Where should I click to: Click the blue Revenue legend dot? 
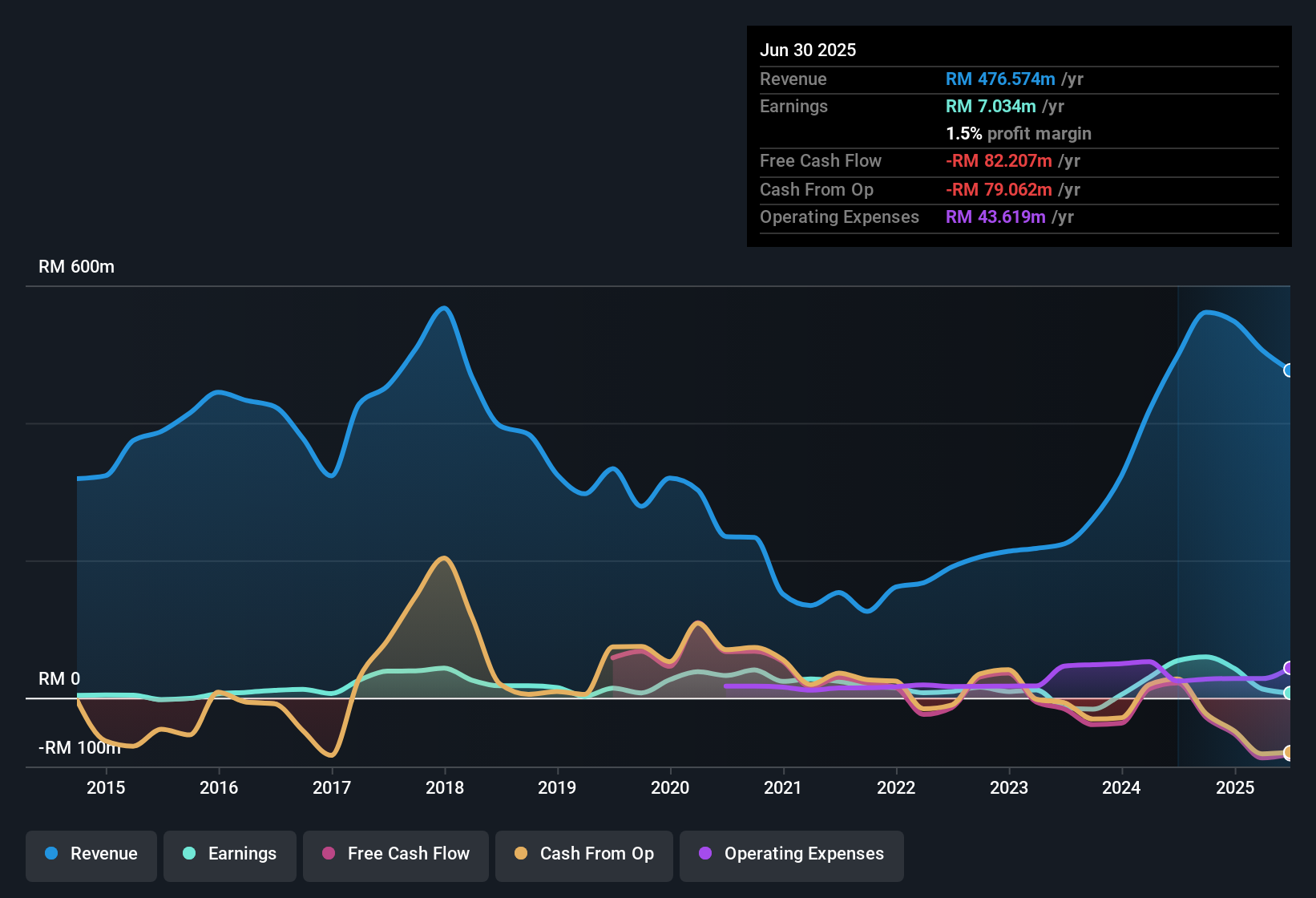click(x=50, y=854)
